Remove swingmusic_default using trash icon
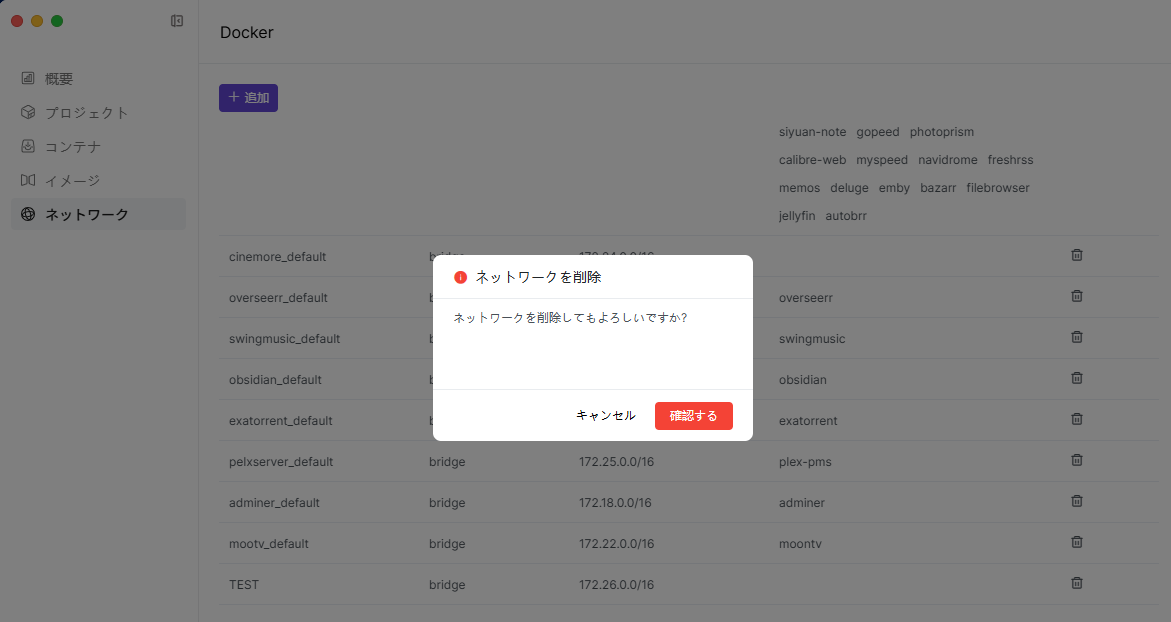1171x622 pixels. click(1077, 337)
